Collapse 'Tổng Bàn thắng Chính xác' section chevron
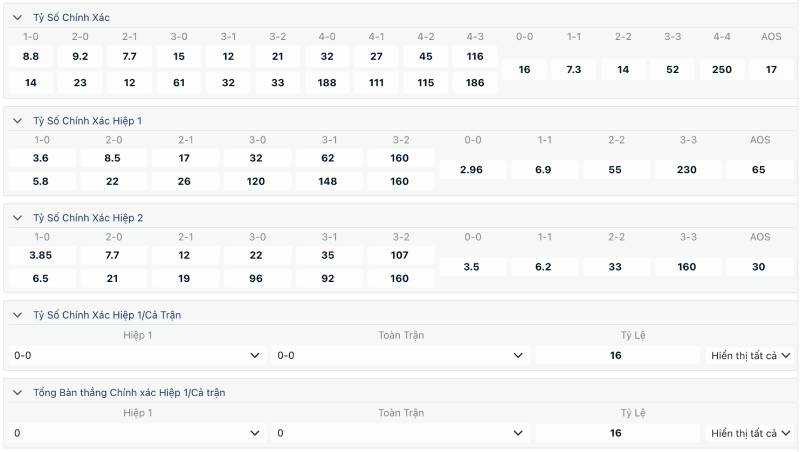Viewport: 800px width, 452px height. [17, 393]
